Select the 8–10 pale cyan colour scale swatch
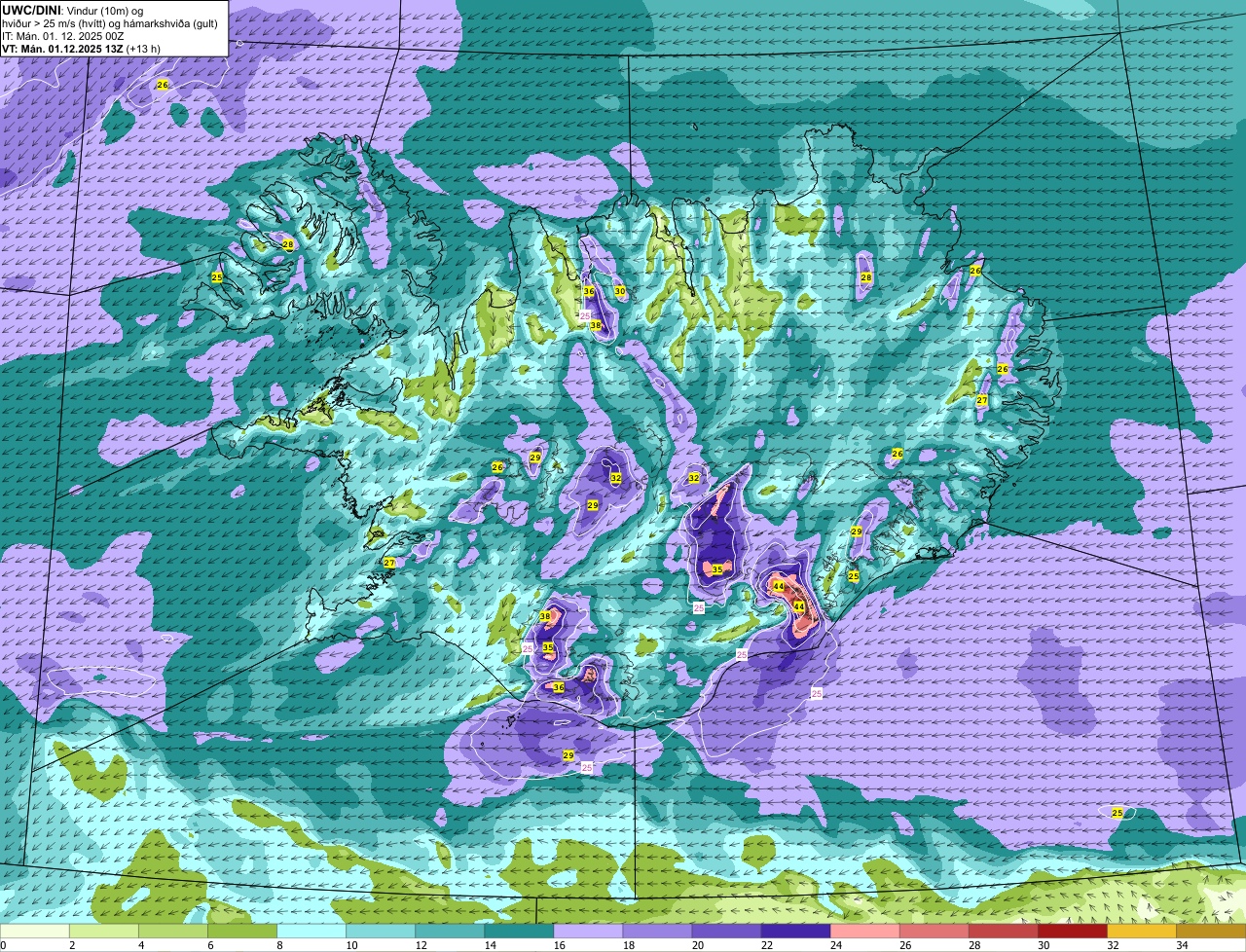The image size is (1246, 952). 311,931
